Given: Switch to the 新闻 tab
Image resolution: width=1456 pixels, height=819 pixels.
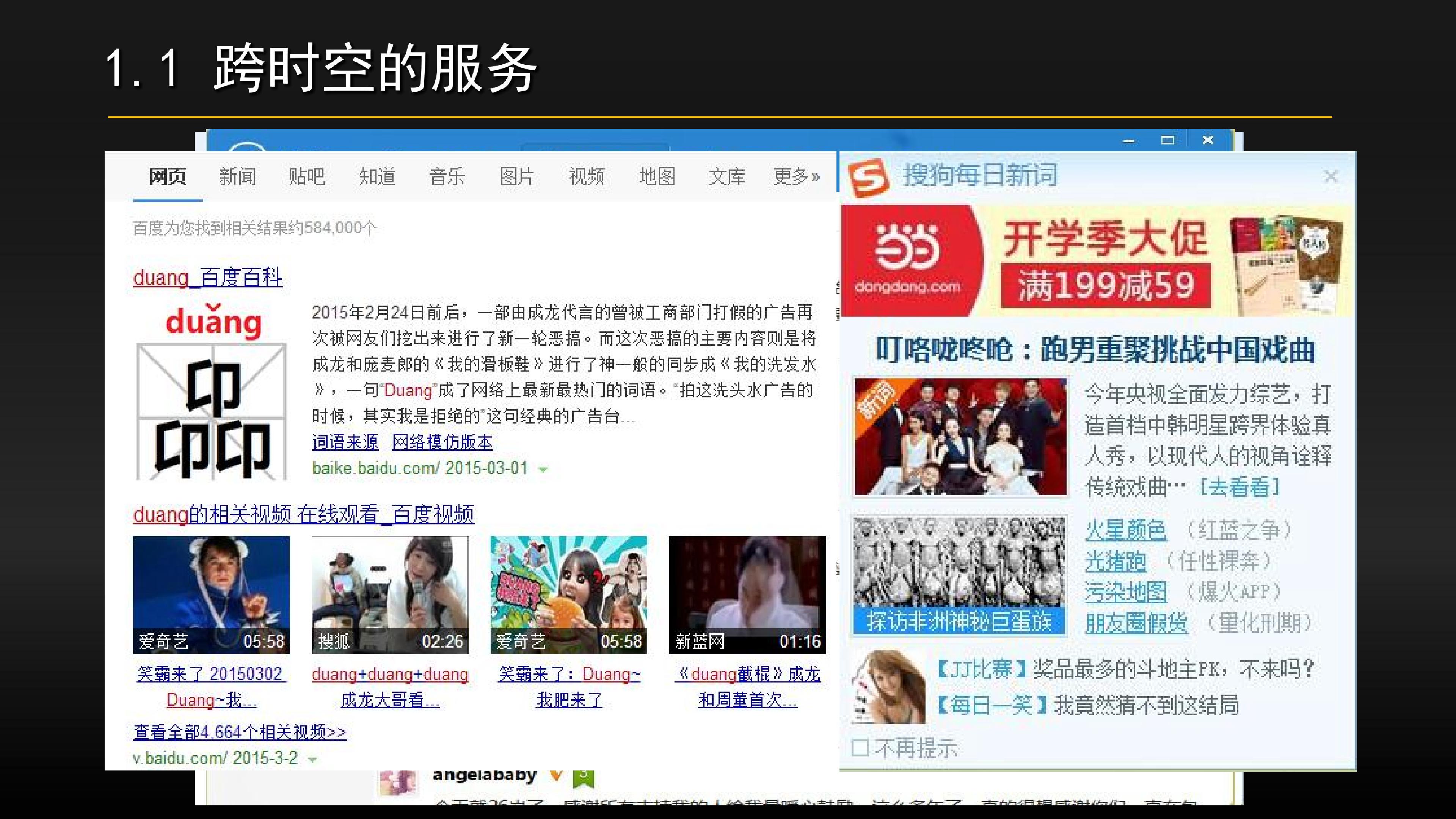Looking at the screenshot, I should click(x=237, y=176).
